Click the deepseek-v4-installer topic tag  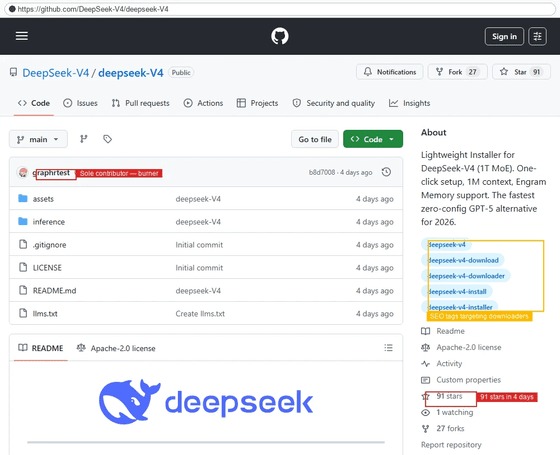tap(460, 307)
